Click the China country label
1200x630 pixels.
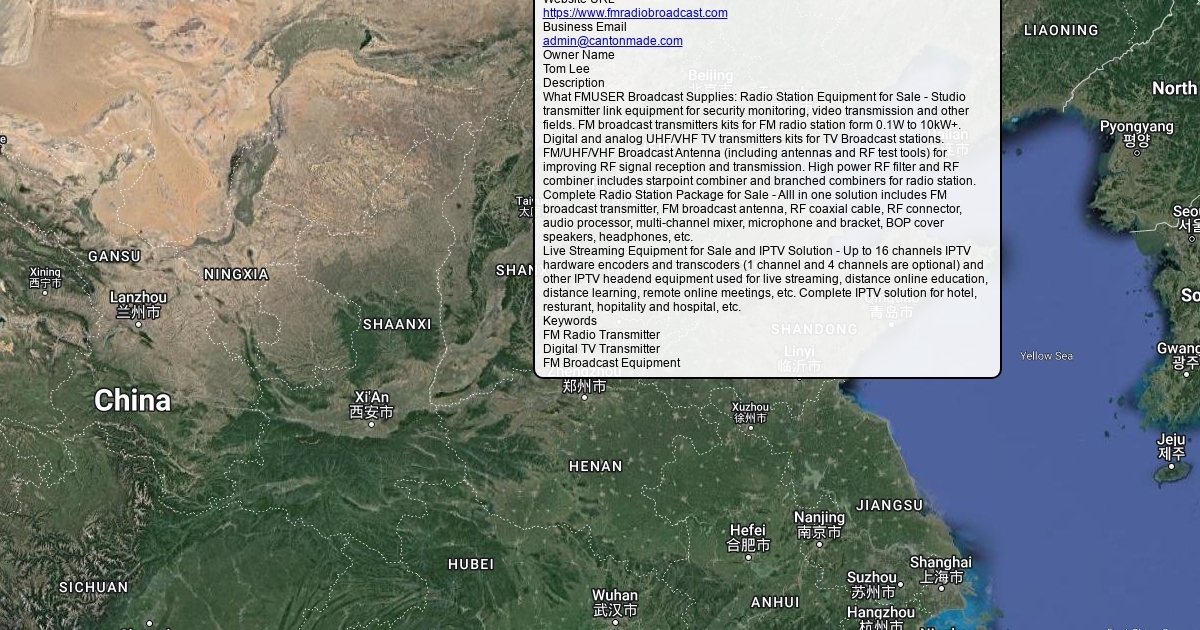point(132,401)
